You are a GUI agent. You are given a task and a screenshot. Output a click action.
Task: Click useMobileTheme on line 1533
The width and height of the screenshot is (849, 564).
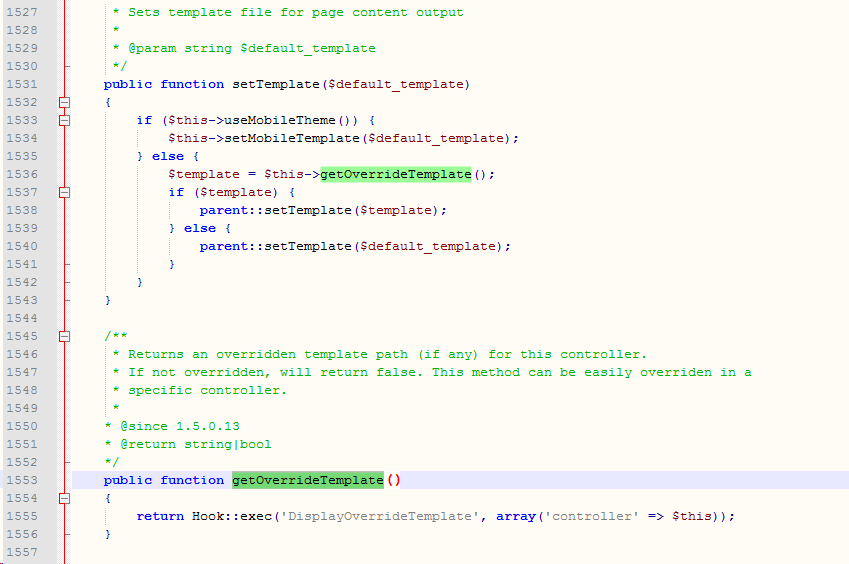pyautogui.click(x=280, y=120)
